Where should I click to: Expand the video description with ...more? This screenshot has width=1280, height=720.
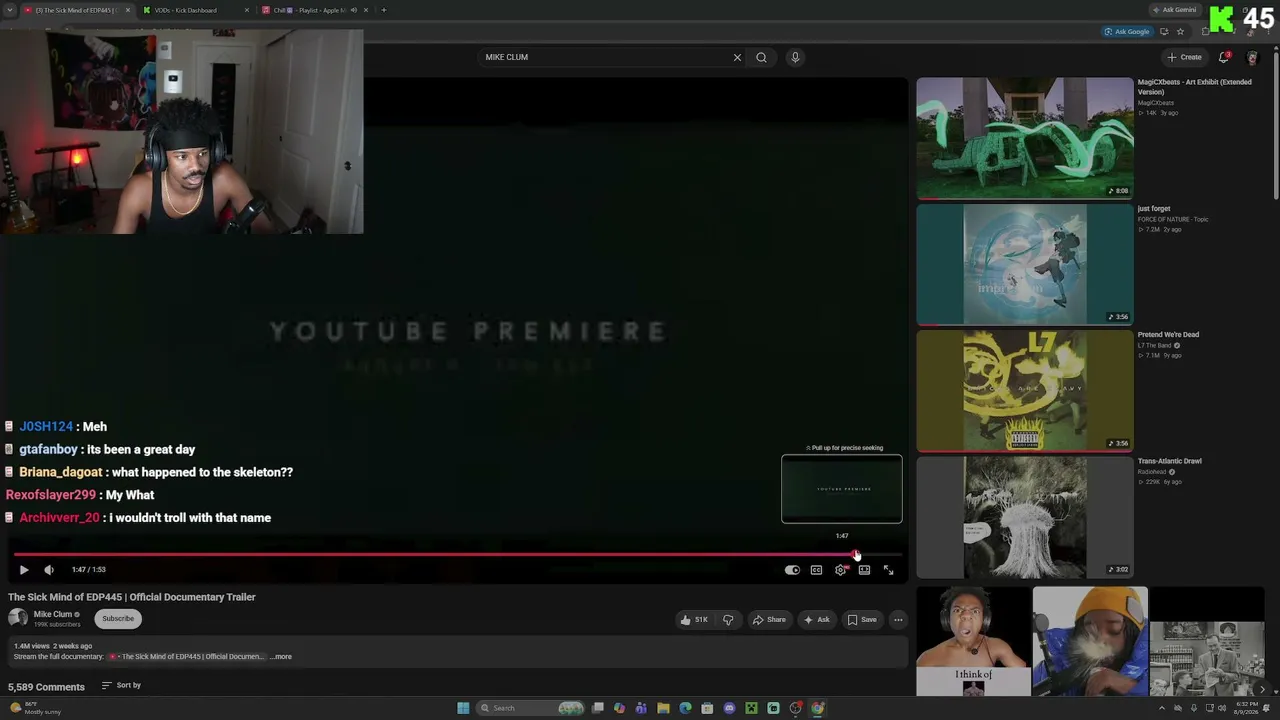coord(281,657)
